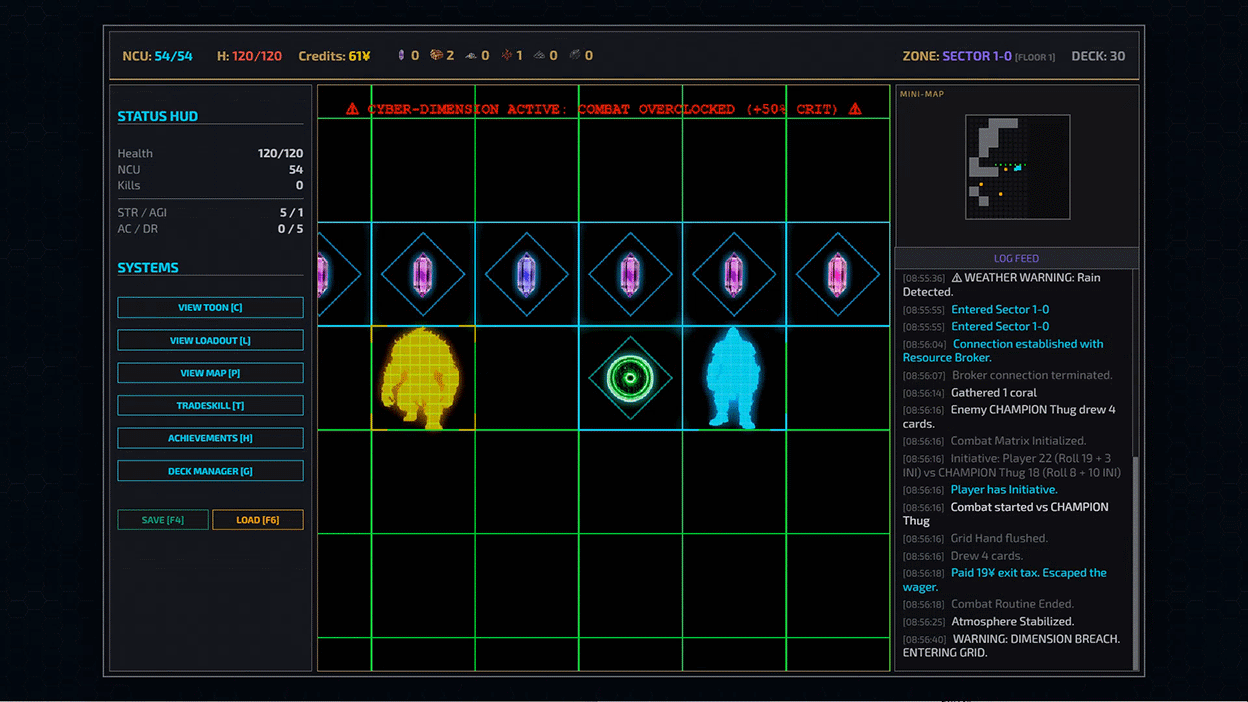Click the SYSTEMS heading
The width and height of the screenshot is (1248, 702).
pyautogui.click(x=148, y=268)
